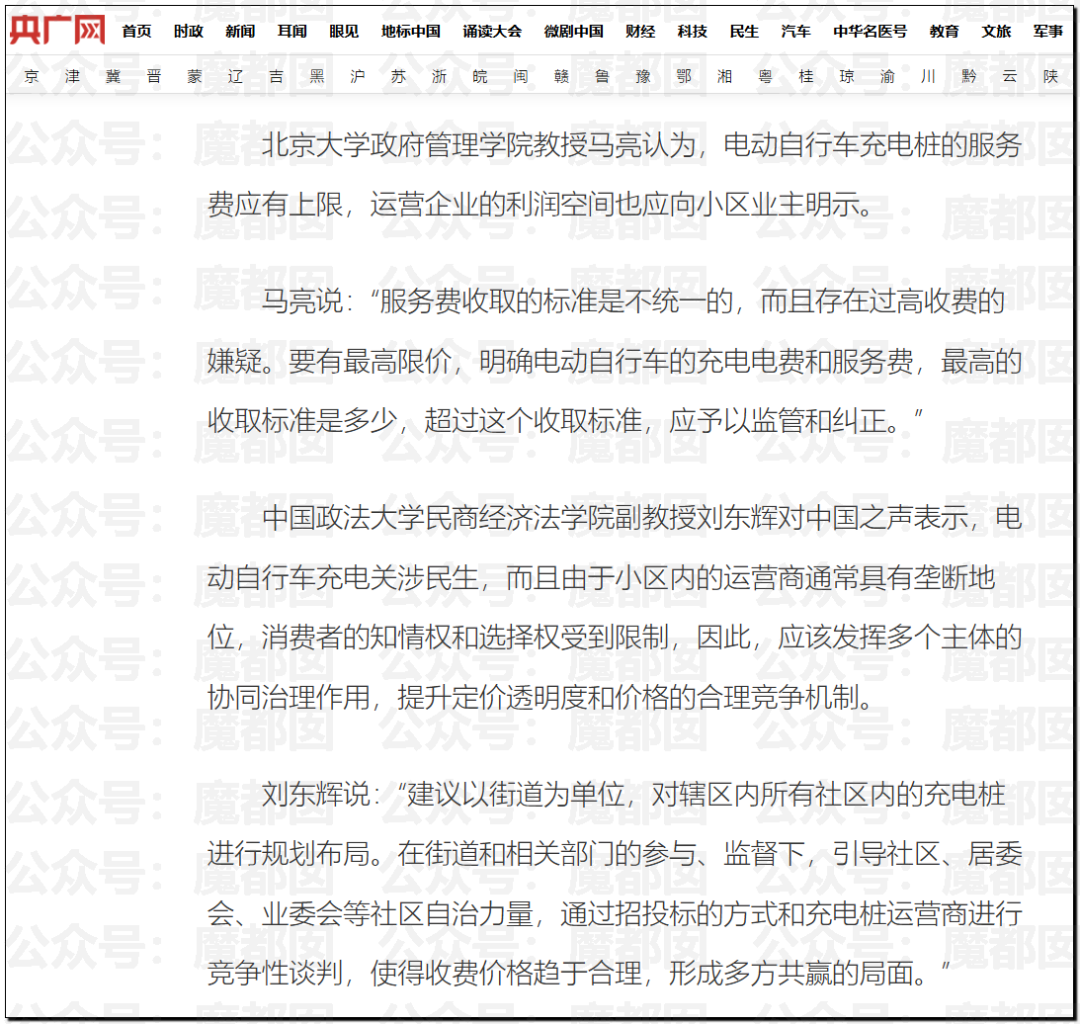
Task: Click the line starting 协同治理作用
Action: tap(541, 698)
